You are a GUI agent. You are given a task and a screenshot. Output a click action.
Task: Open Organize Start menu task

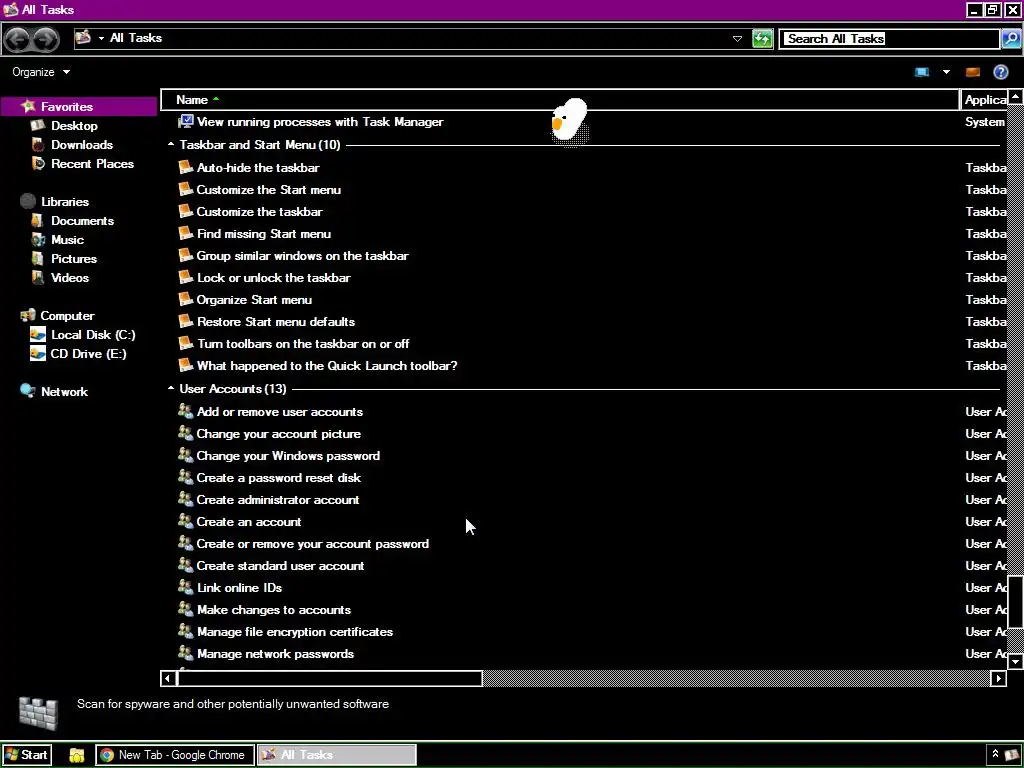[x=254, y=300]
